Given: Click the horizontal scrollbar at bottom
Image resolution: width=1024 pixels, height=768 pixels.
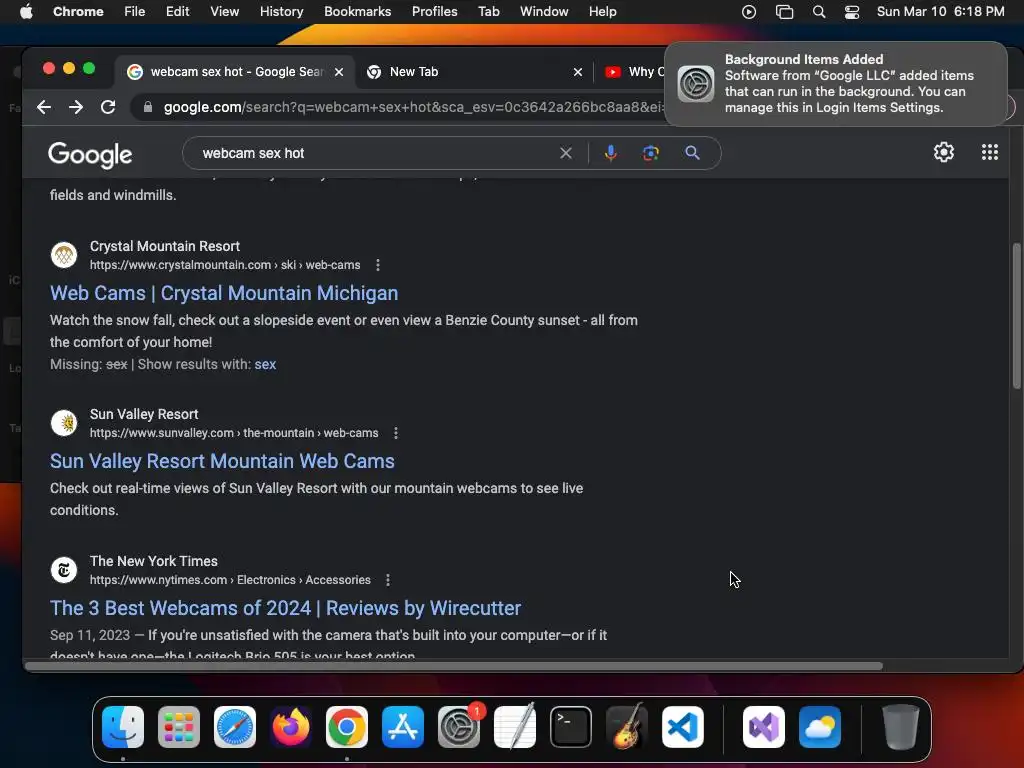Looking at the screenshot, I should [454, 666].
